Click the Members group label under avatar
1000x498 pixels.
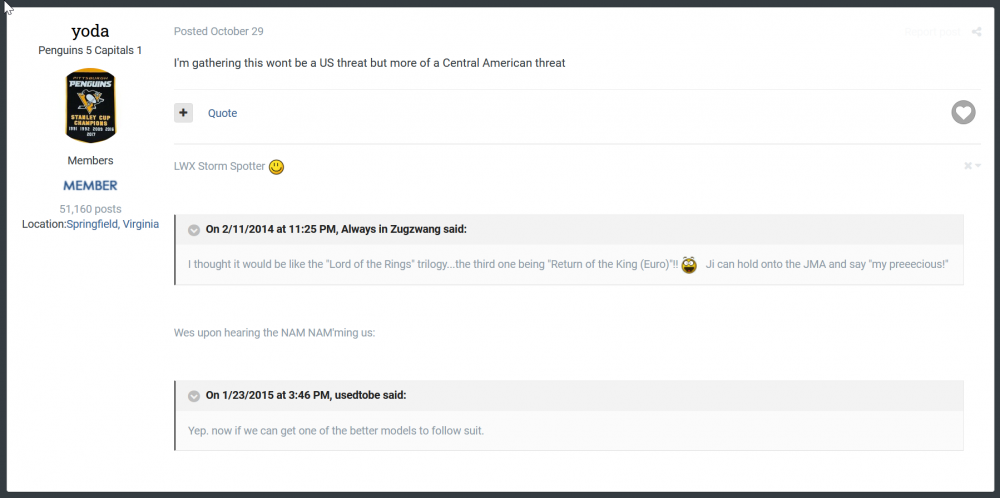(x=90, y=160)
